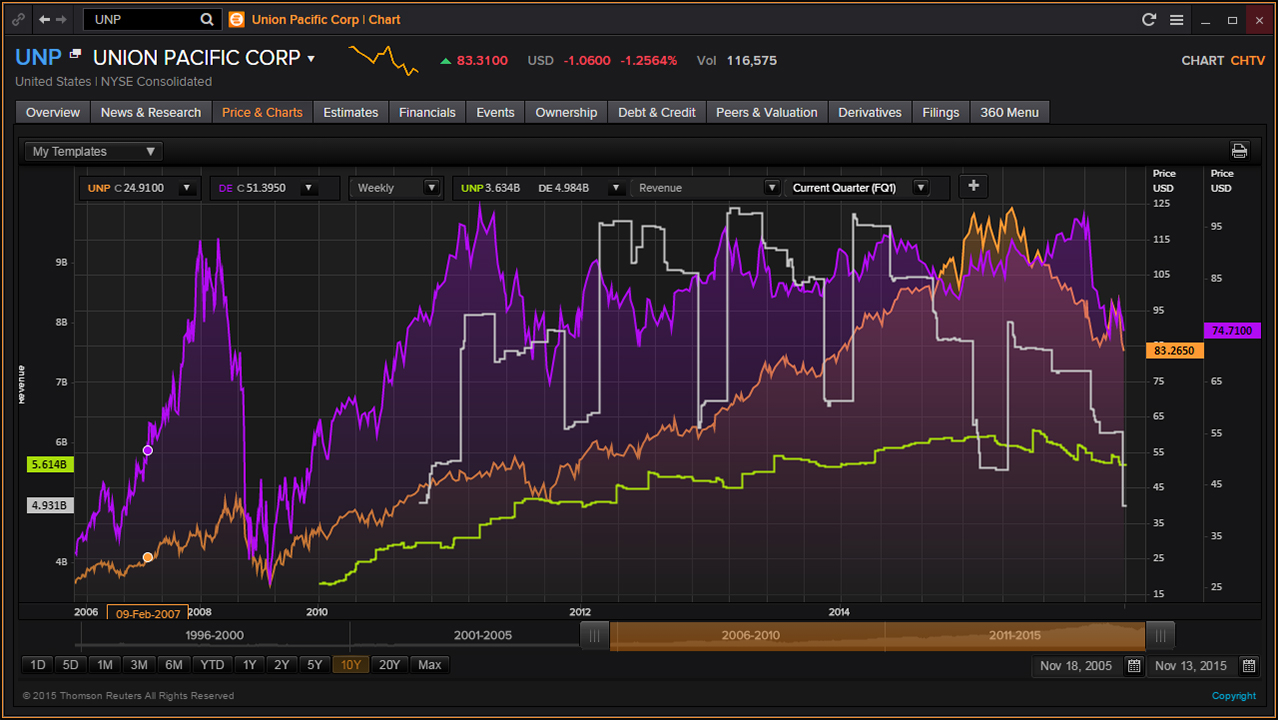1280x720 pixels.
Task: Open the My Templates dropdown
Action: tap(94, 151)
